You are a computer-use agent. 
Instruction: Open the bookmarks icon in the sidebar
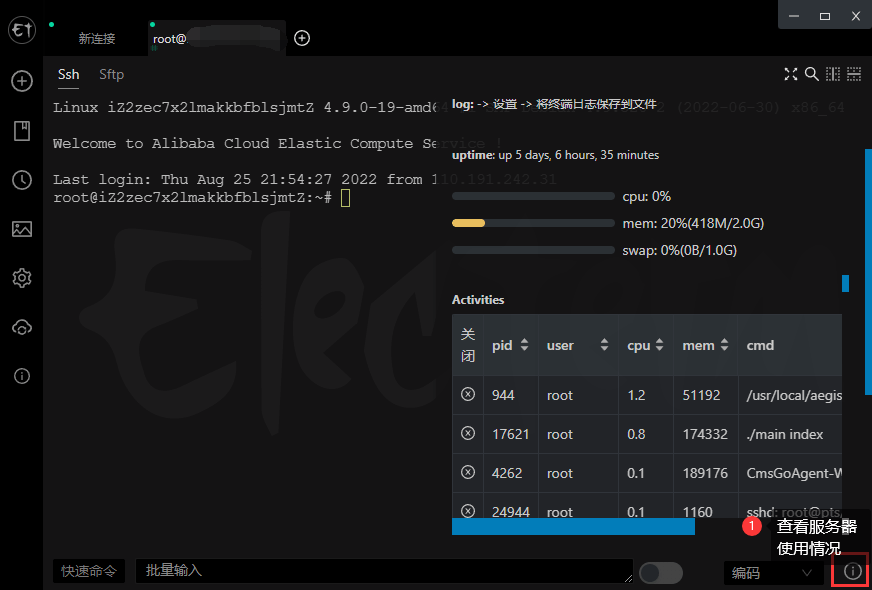pyautogui.click(x=22, y=131)
